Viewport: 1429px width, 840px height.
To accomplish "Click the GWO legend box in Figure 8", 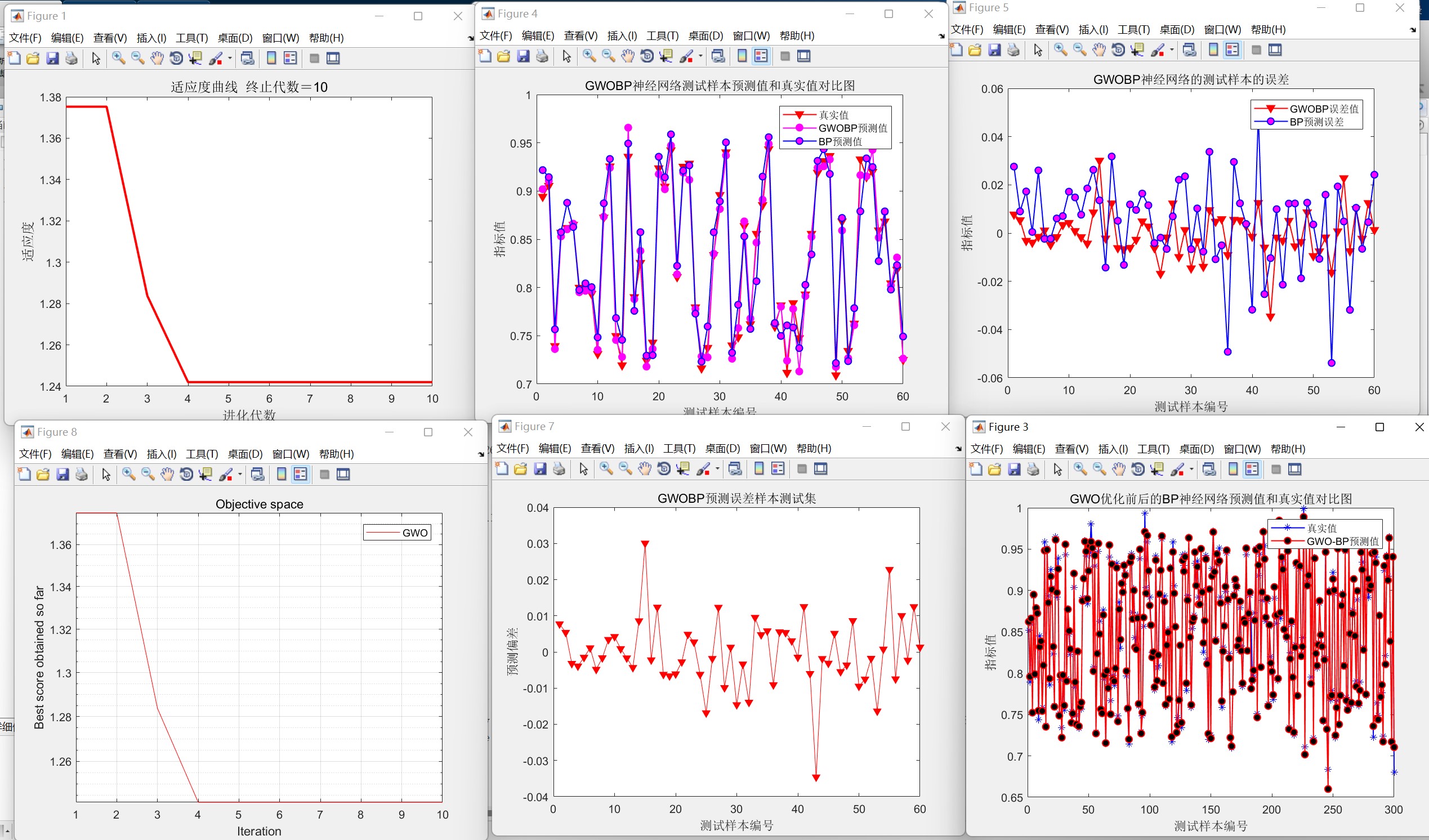I will tap(397, 533).
